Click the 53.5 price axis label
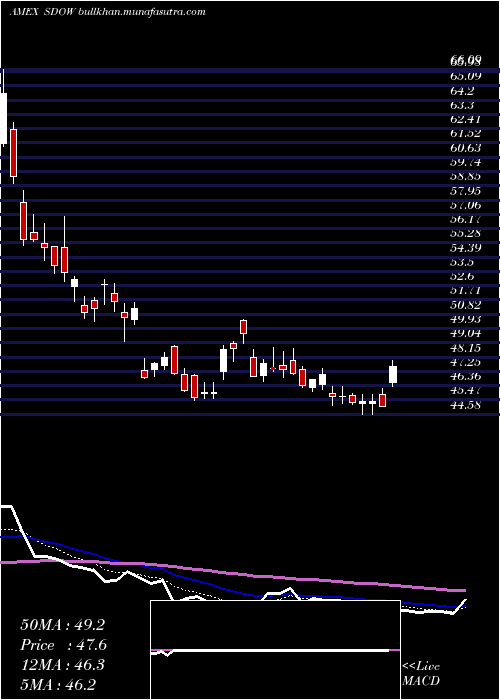 tap(462, 262)
